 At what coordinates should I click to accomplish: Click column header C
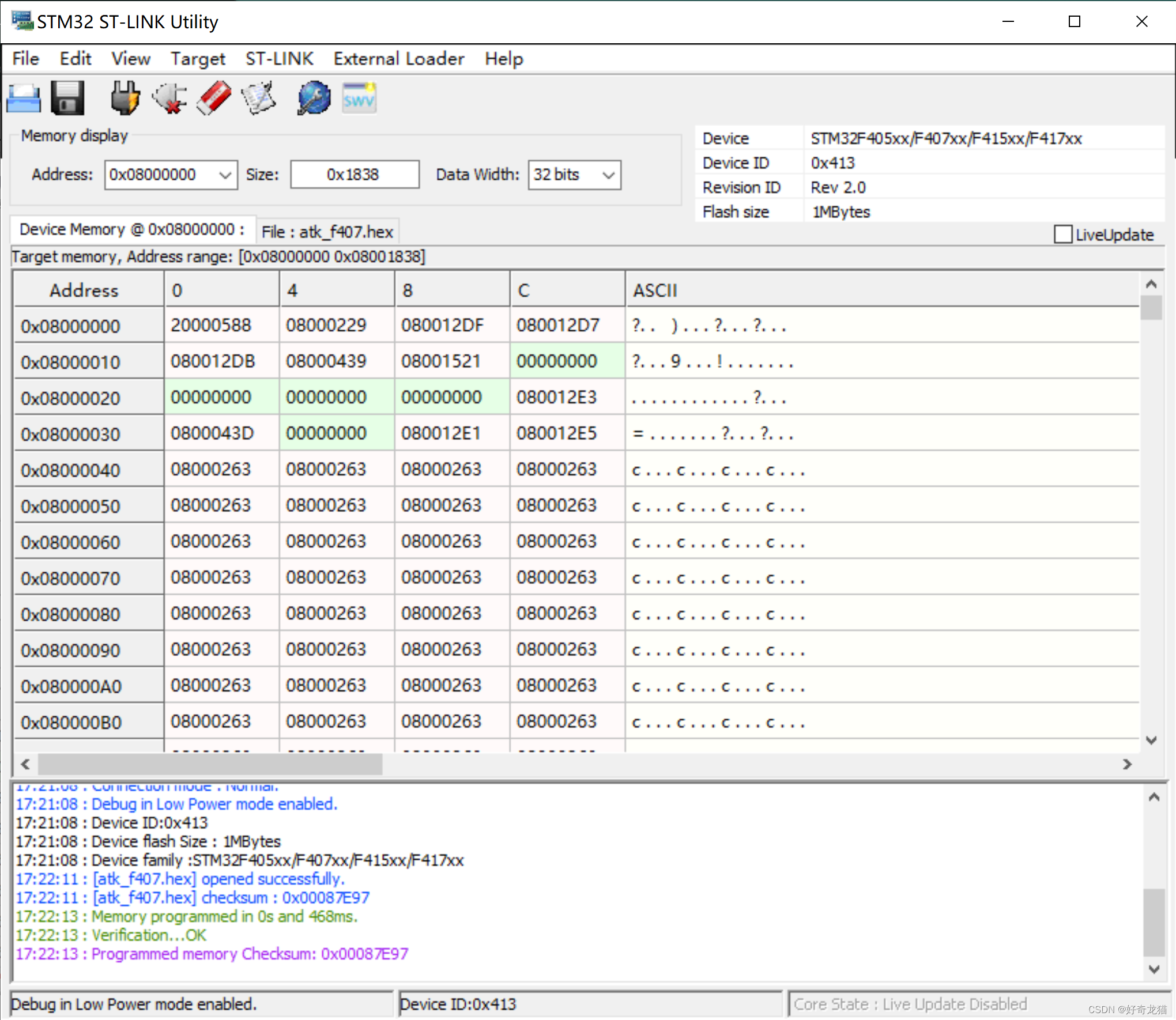point(567,290)
